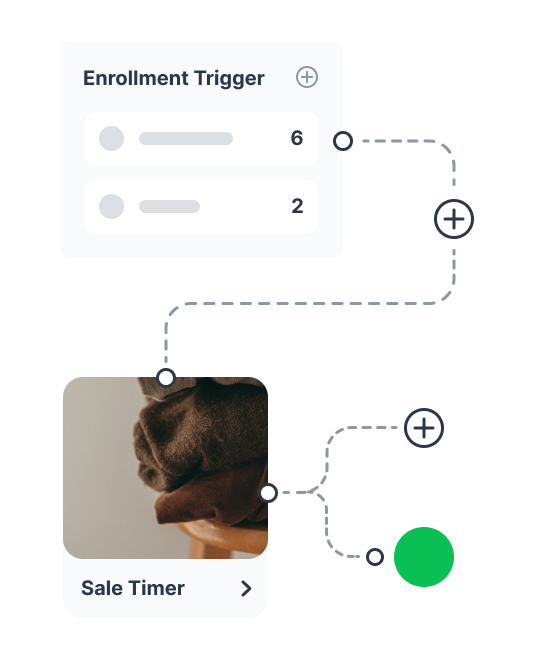Click the gray avatar circle in the first trigger row
This screenshot has height=659, width=558.
pos(111,138)
